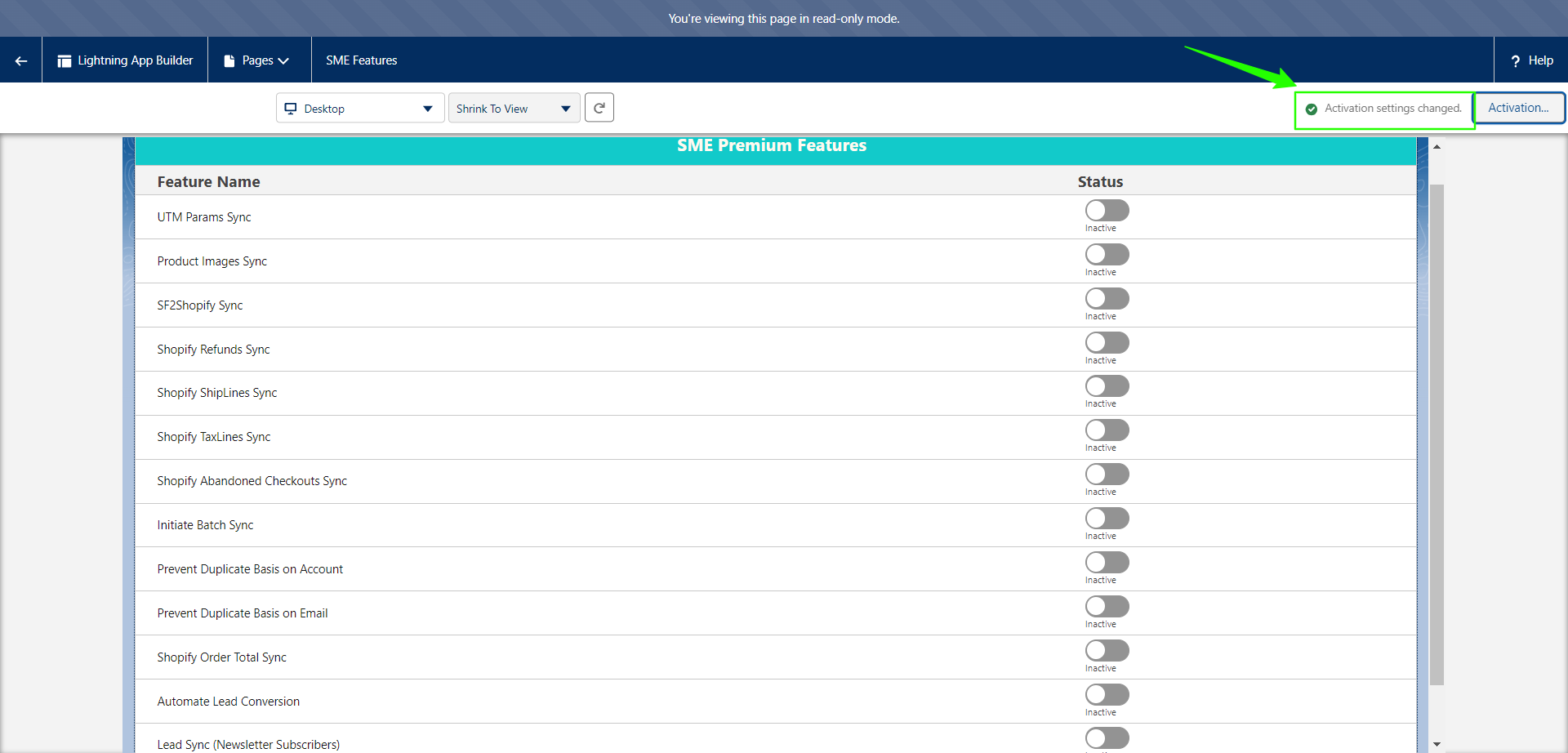This screenshot has width=1568, height=753.
Task: Click the Pages document icon
Action: coord(229,61)
